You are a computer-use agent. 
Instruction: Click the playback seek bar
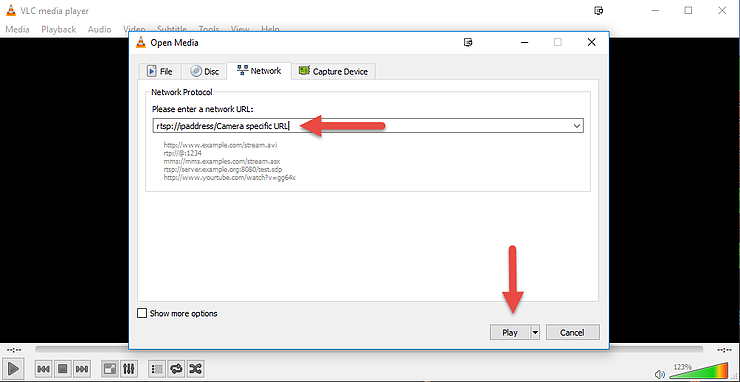point(369,349)
